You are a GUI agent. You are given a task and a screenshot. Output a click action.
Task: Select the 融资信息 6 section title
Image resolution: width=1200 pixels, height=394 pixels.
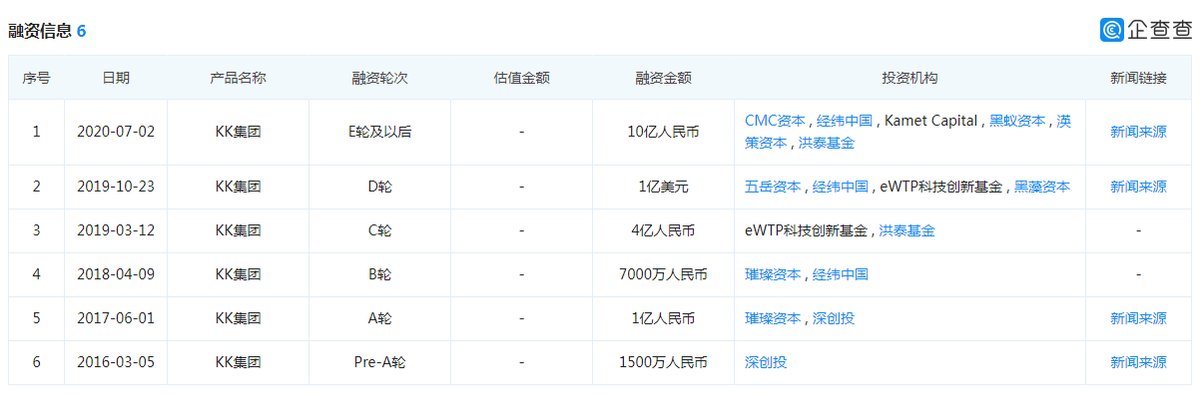(x=47, y=30)
